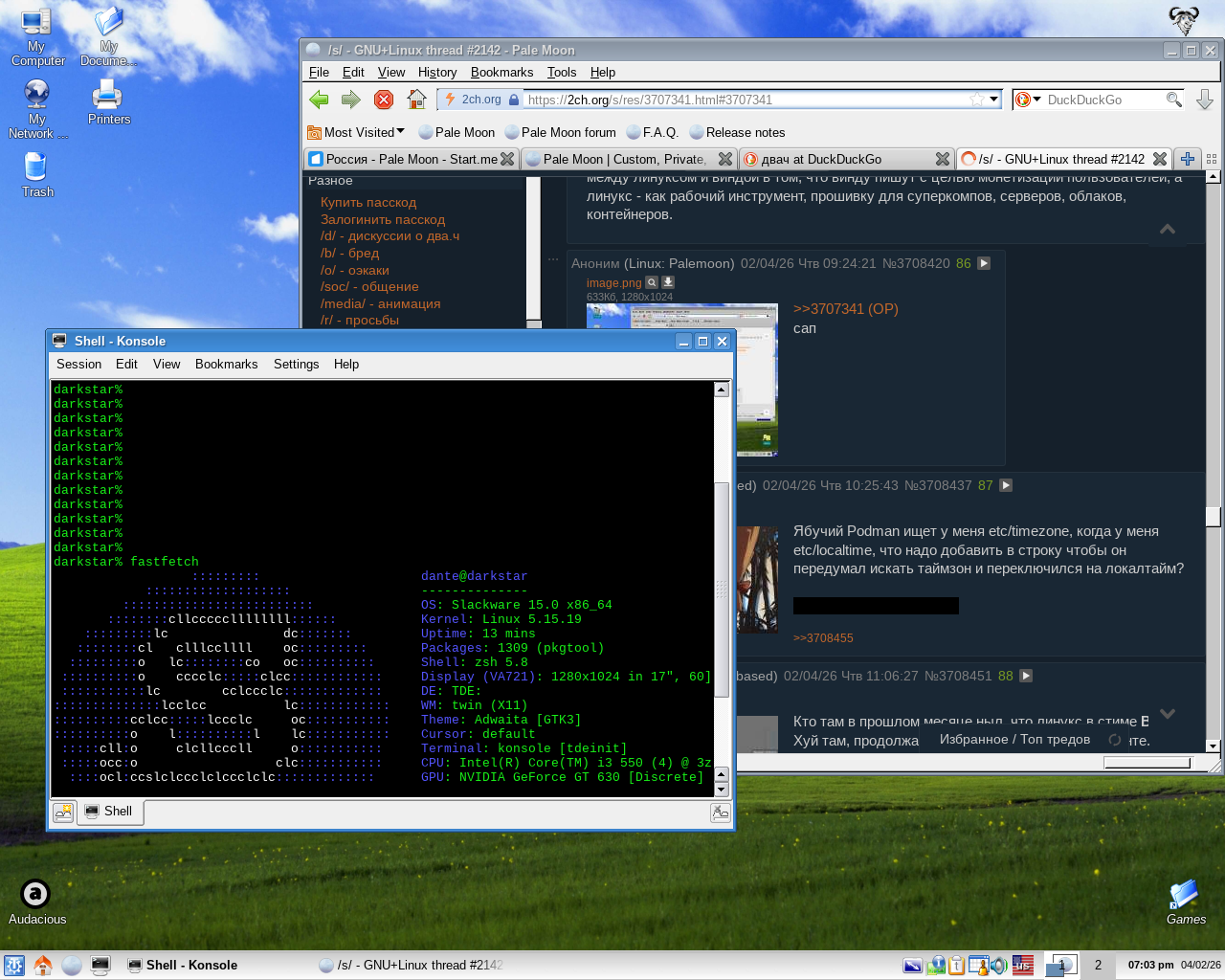Bookmark this page with the star icon

(x=976, y=100)
